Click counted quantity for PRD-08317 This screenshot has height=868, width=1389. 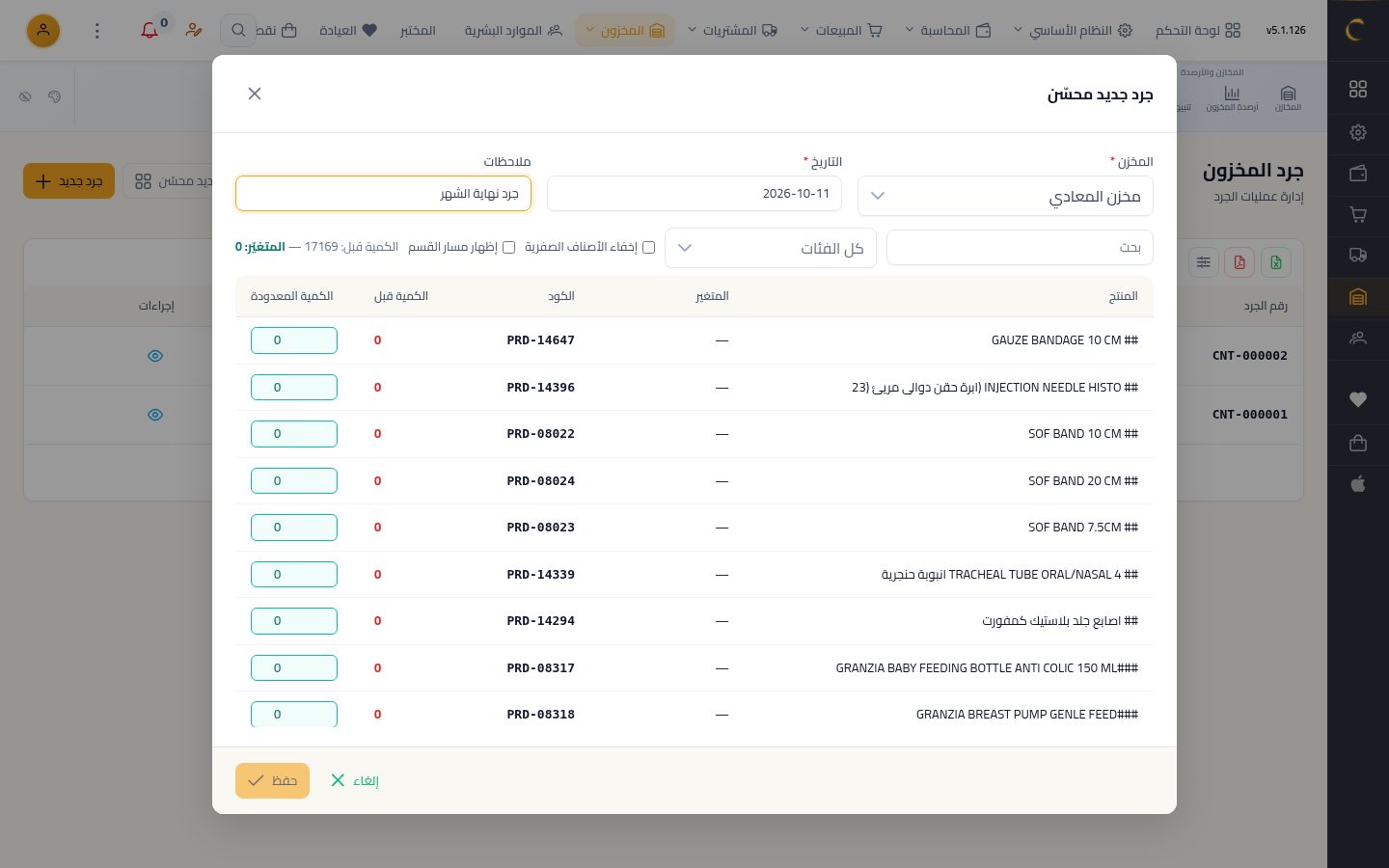point(294,668)
